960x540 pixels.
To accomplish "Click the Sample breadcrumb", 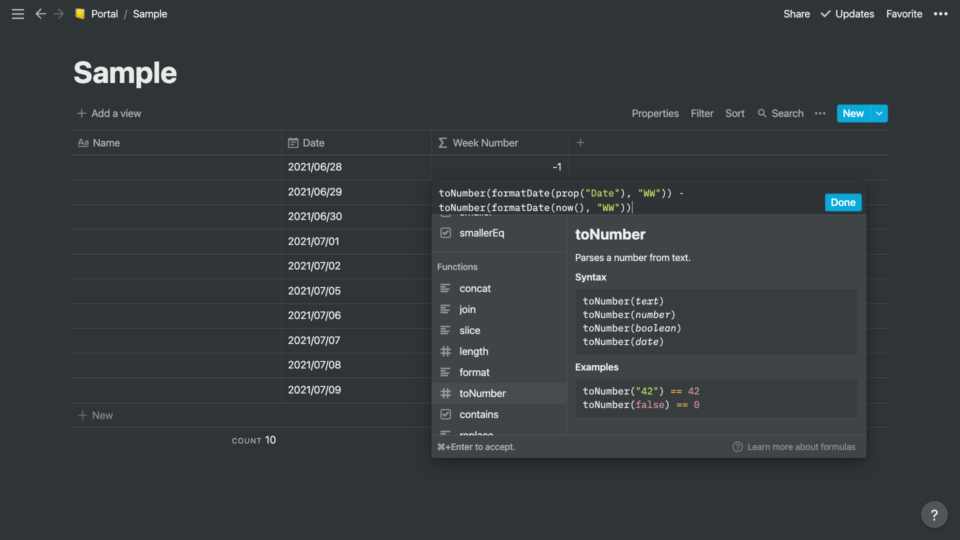I will coord(150,13).
